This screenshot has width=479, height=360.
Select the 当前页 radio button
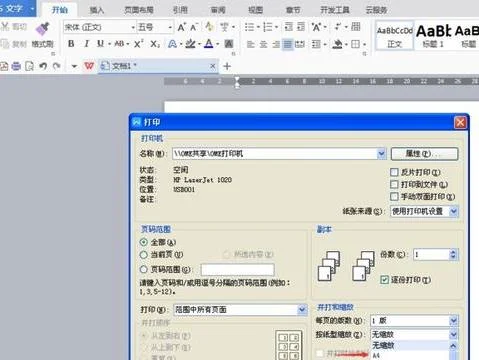144,255
